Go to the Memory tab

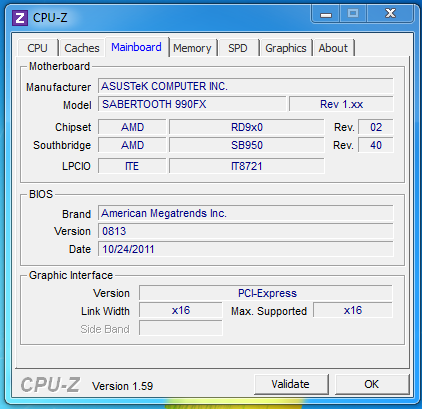coord(192,48)
